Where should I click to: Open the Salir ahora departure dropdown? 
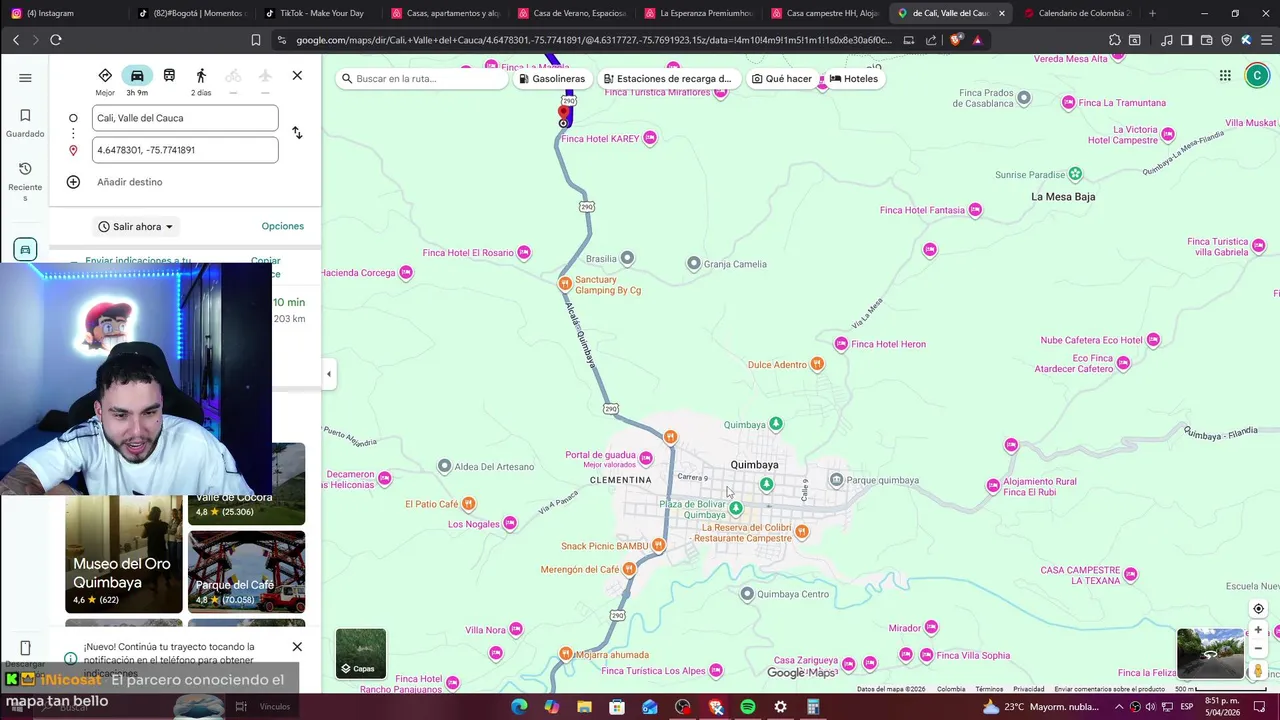click(135, 227)
